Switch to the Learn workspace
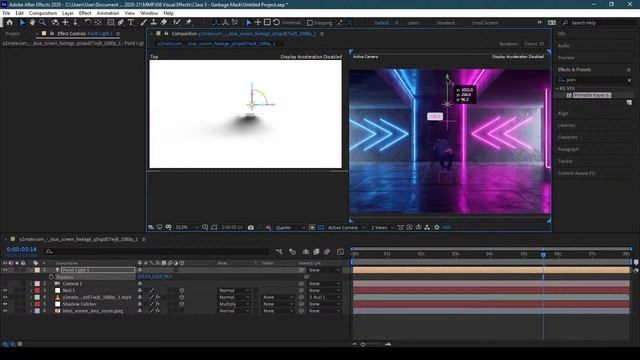This screenshot has width=640, height=360. [x=413, y=23]
